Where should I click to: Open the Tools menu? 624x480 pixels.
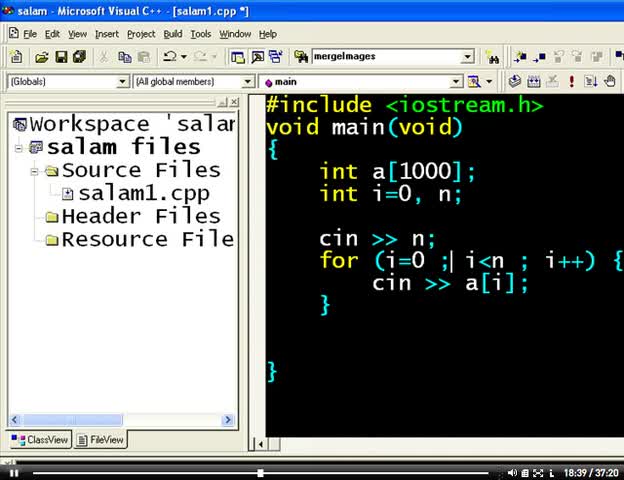pos(201,34)
